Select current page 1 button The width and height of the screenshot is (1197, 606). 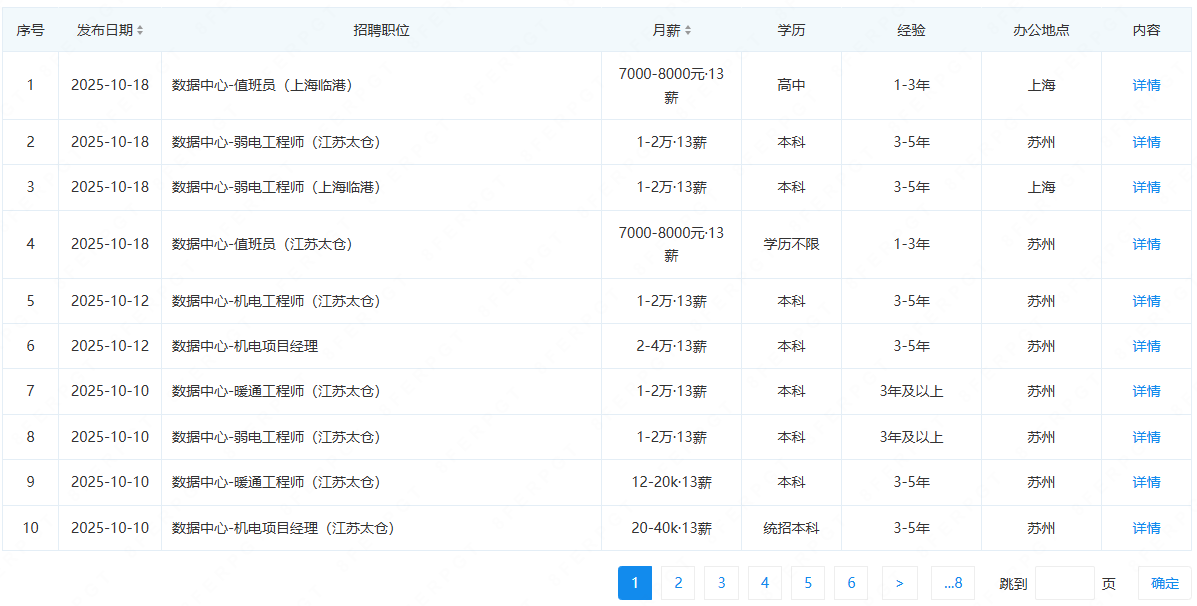pos(635,583)
